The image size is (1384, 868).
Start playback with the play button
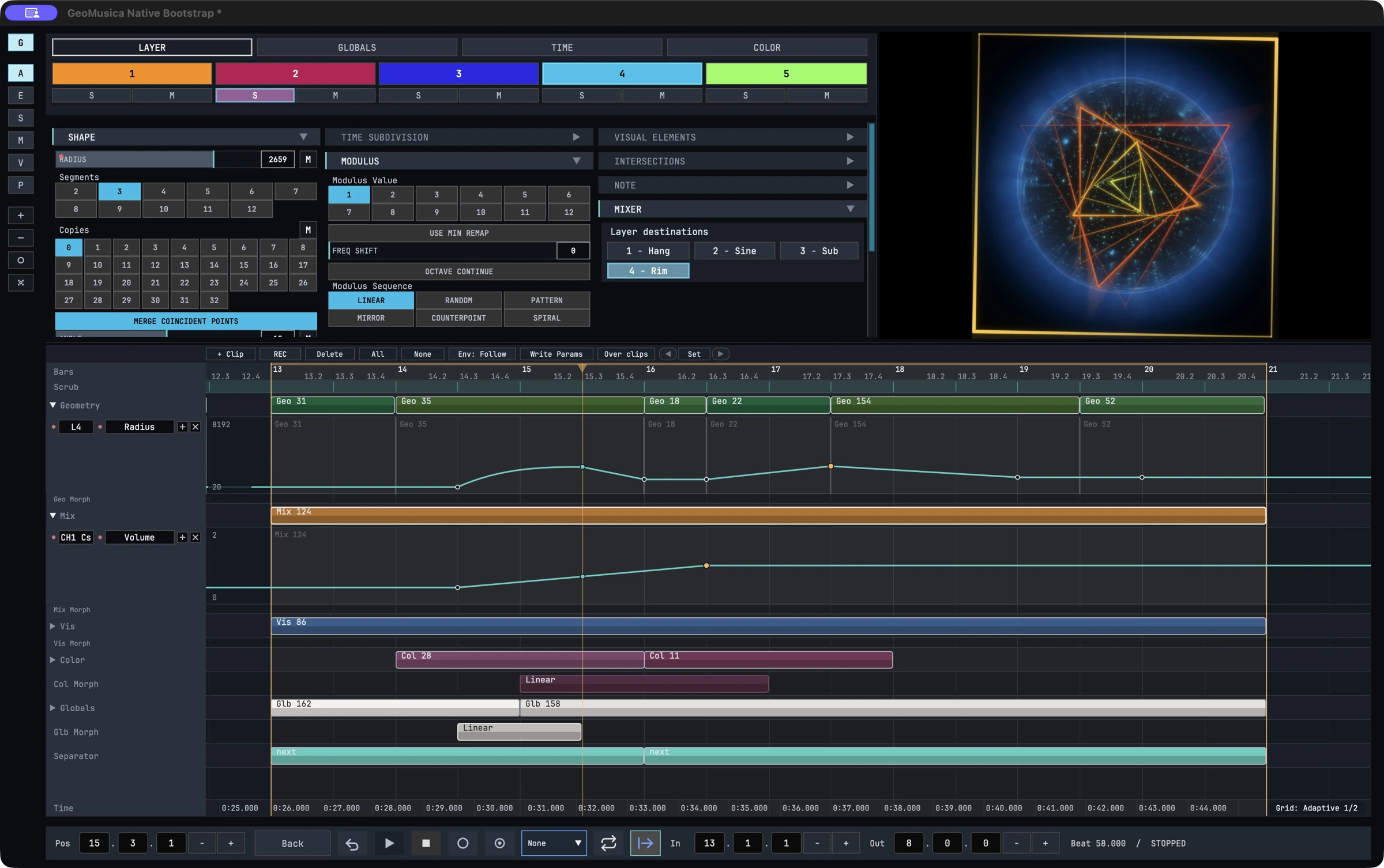click(x=389, y=843)
